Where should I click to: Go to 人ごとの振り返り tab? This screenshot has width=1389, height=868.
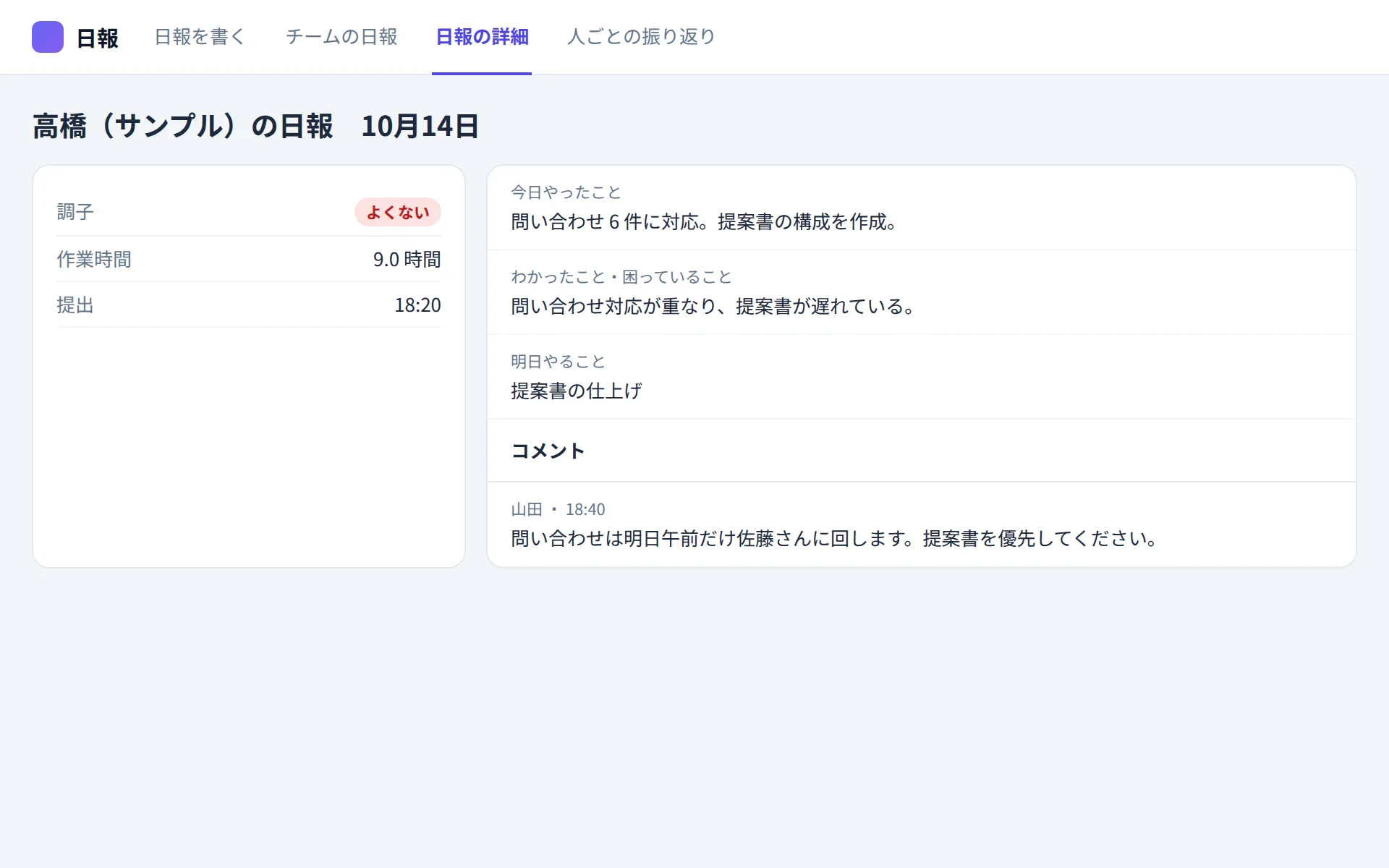(641, 37)
